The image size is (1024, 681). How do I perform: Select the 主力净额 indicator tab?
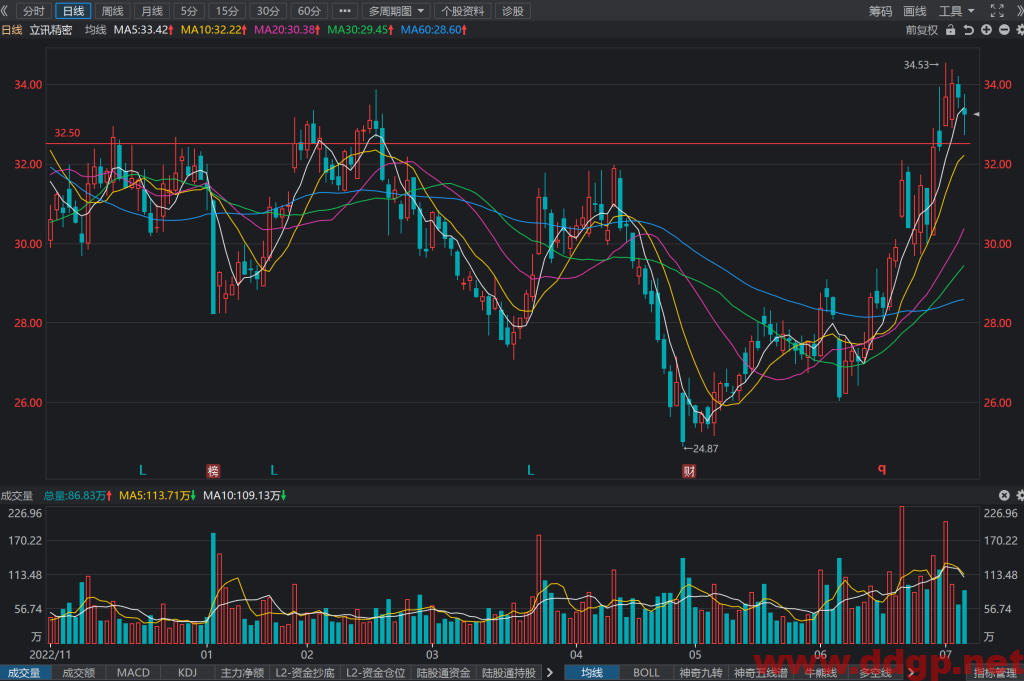(x=242, y=673)
